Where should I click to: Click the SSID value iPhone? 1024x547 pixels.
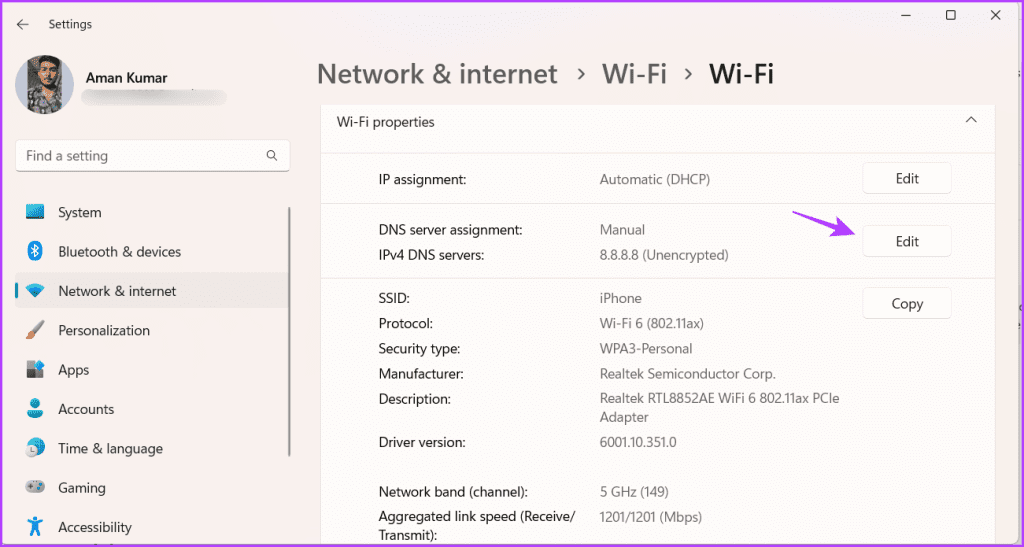(x=620, y=298)
